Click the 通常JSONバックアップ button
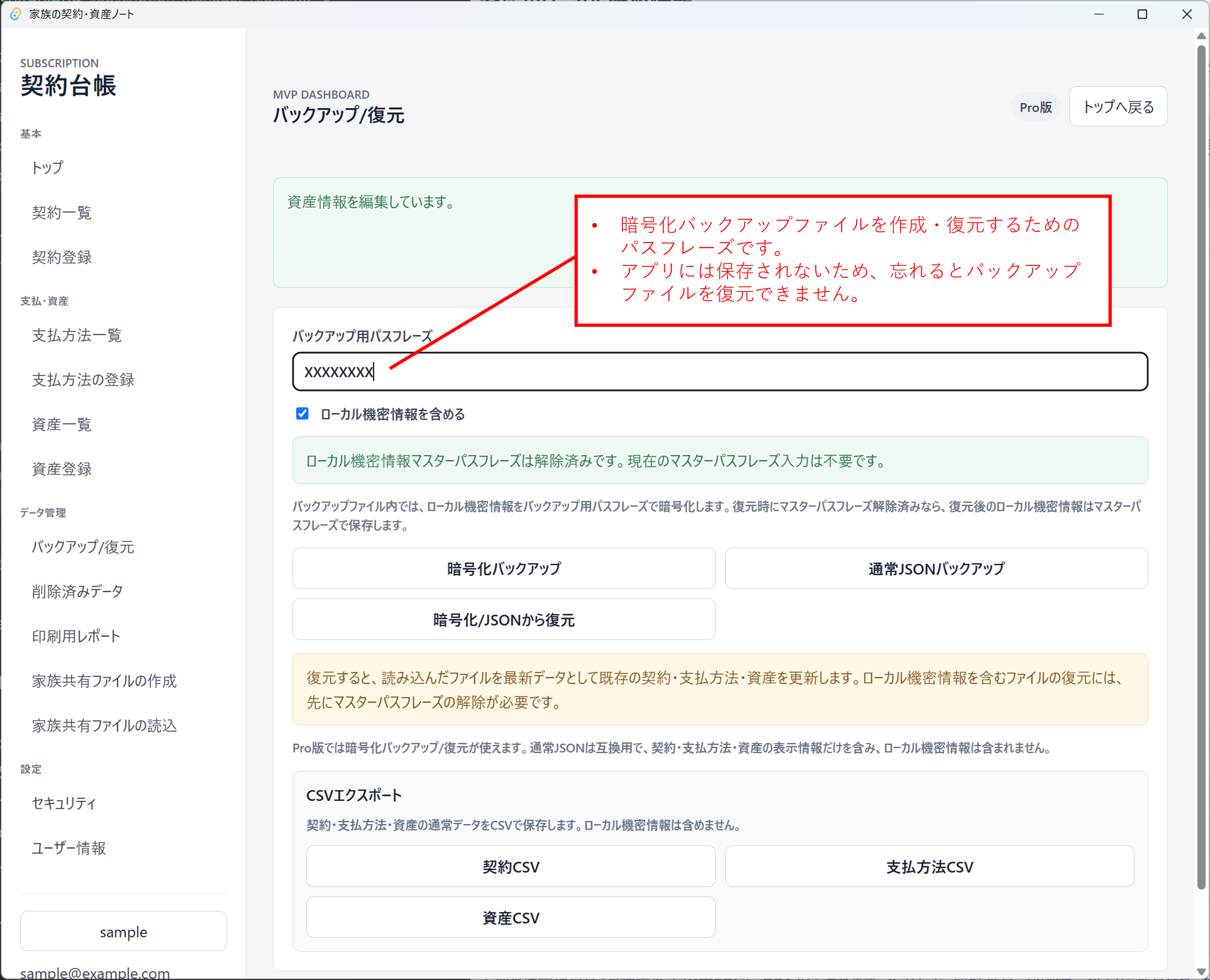 click(x=936, y=568)
